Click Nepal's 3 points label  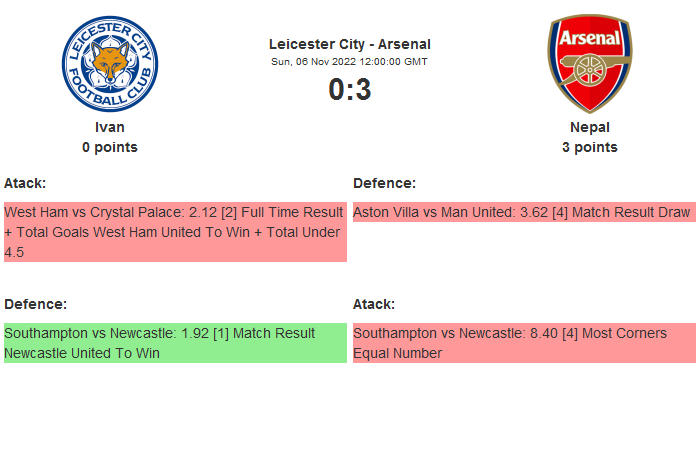pos(590,147)
